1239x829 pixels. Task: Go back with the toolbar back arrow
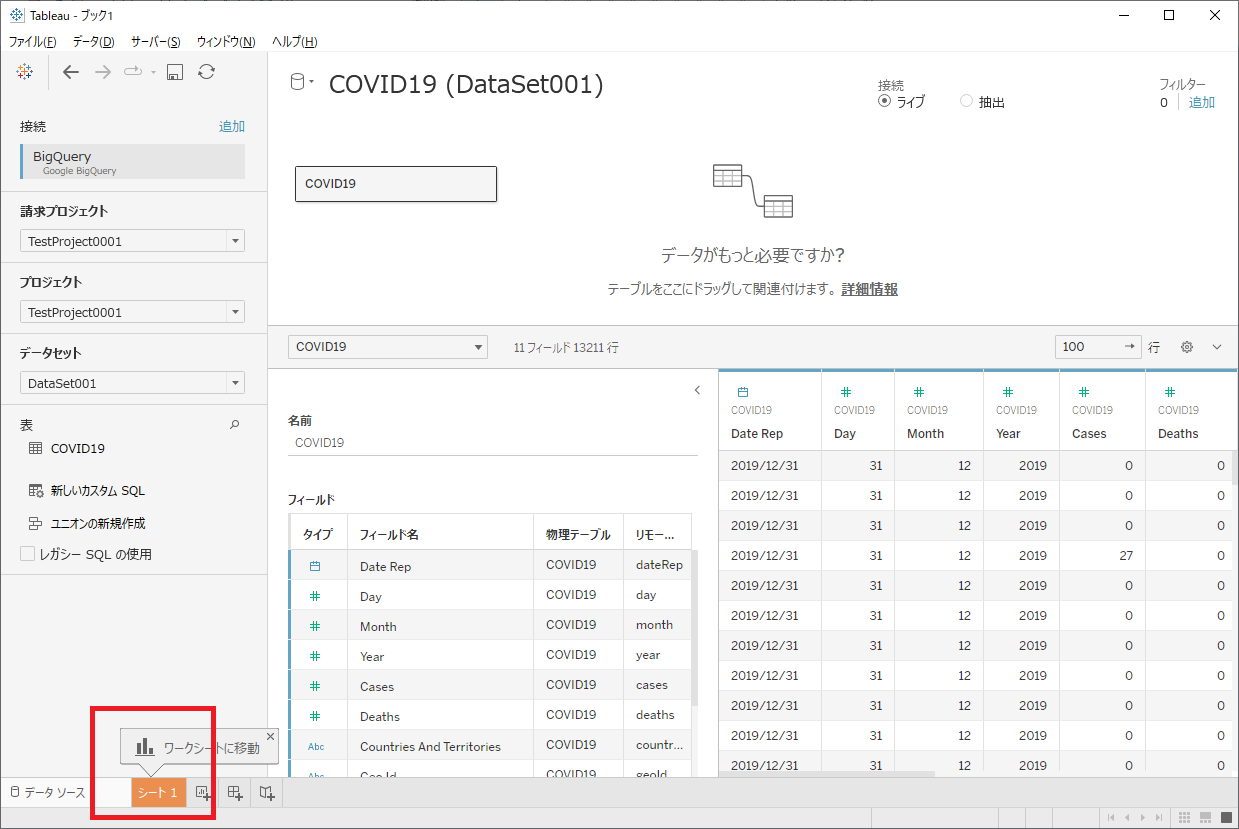pyautogui.click(x=70, y=71)
